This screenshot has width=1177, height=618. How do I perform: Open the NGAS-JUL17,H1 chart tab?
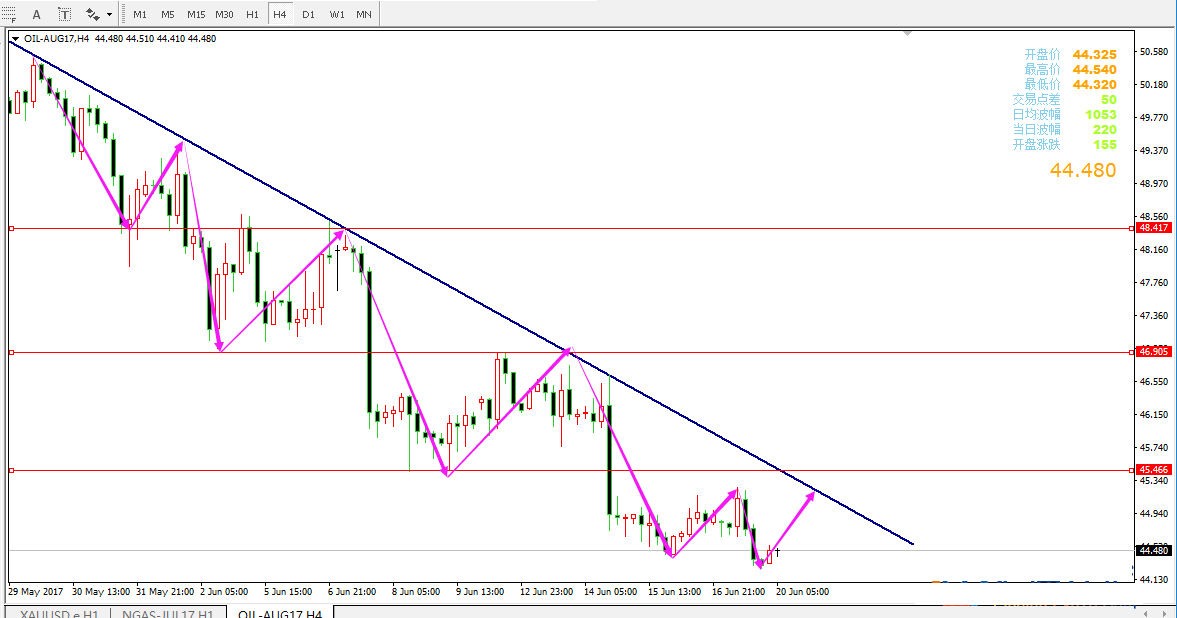point(167,613)
